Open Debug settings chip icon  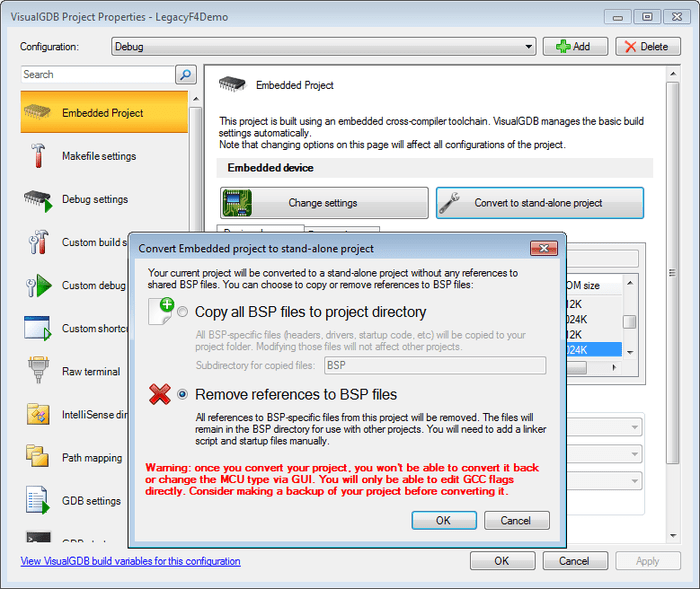point(38,200)
